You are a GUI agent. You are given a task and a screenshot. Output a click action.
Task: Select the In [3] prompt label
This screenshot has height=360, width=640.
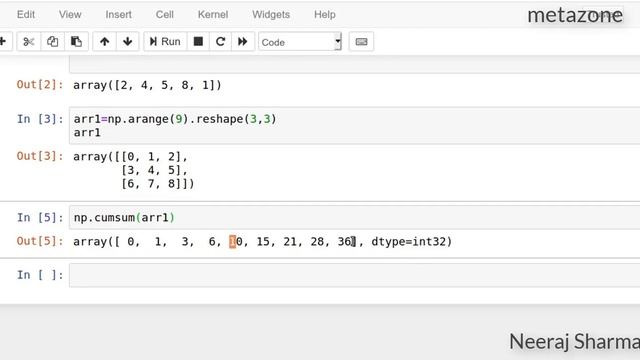40,119
